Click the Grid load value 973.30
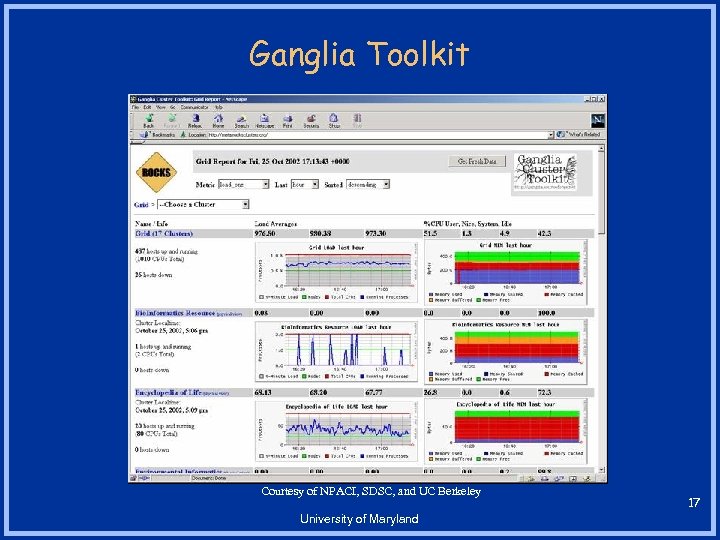 tap(376, 234)
